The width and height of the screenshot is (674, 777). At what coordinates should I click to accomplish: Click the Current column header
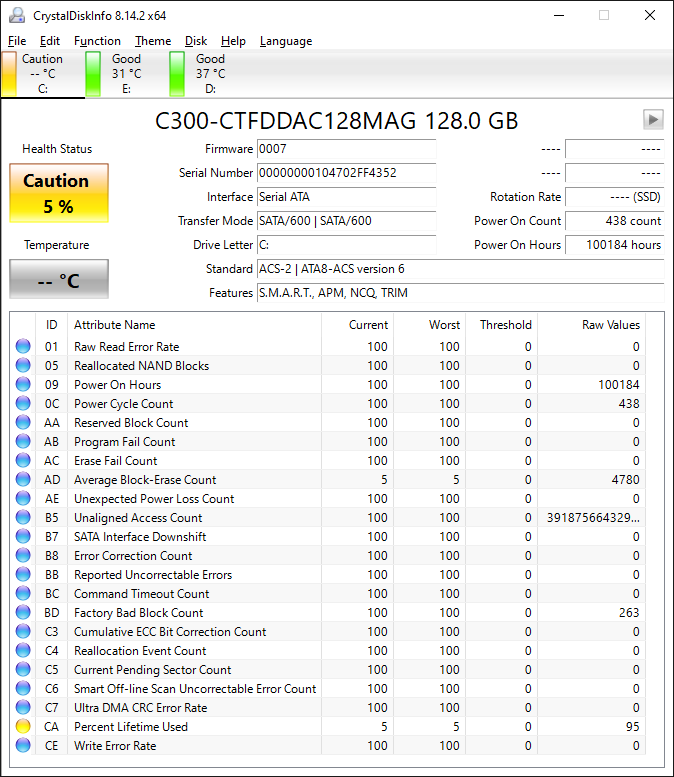coord(357,325)
